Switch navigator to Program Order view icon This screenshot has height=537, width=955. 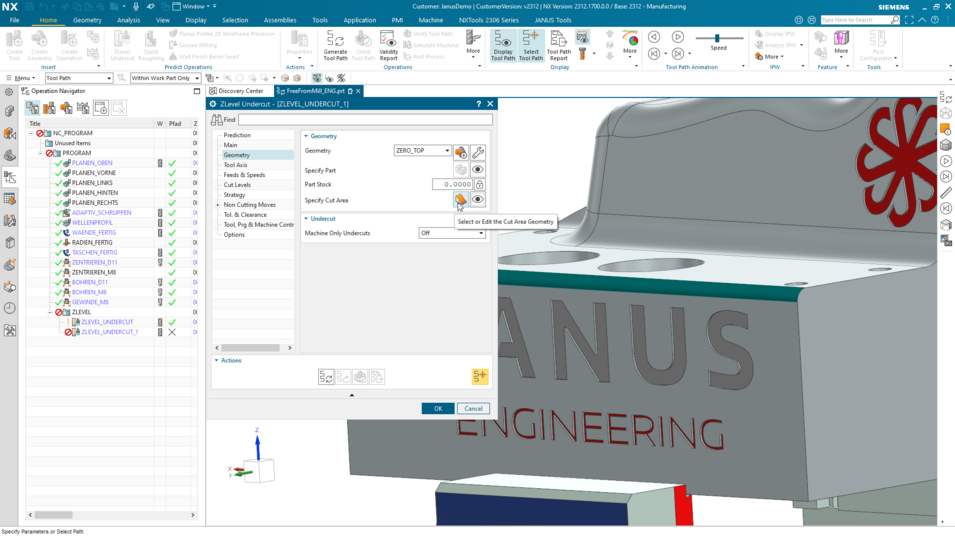coord(32,108)
